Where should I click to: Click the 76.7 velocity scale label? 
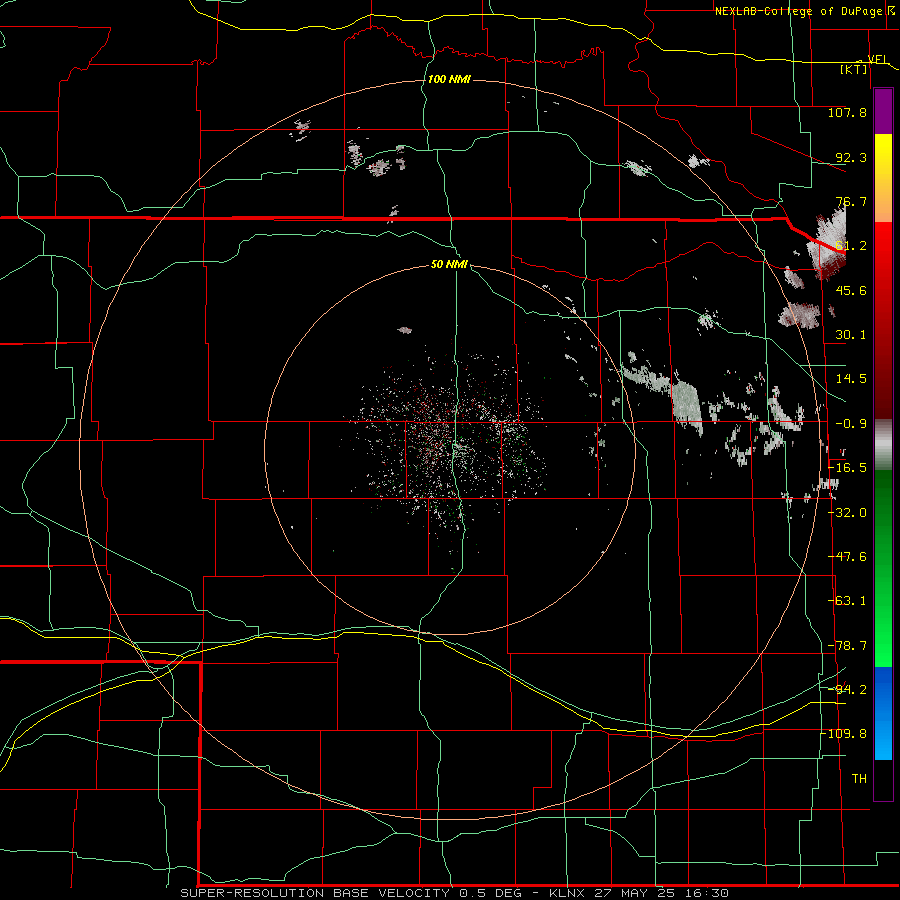pyautogui.click(x=851, y=201)
